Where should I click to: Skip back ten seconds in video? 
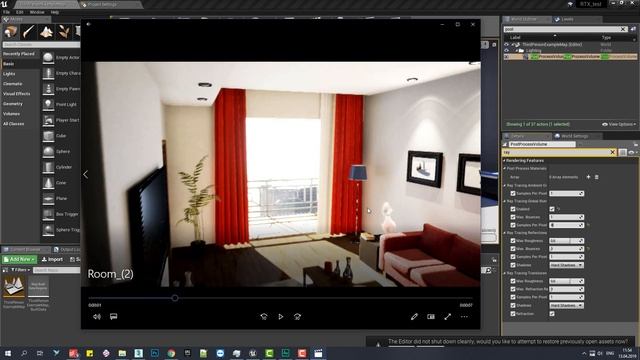click(264, 317)
